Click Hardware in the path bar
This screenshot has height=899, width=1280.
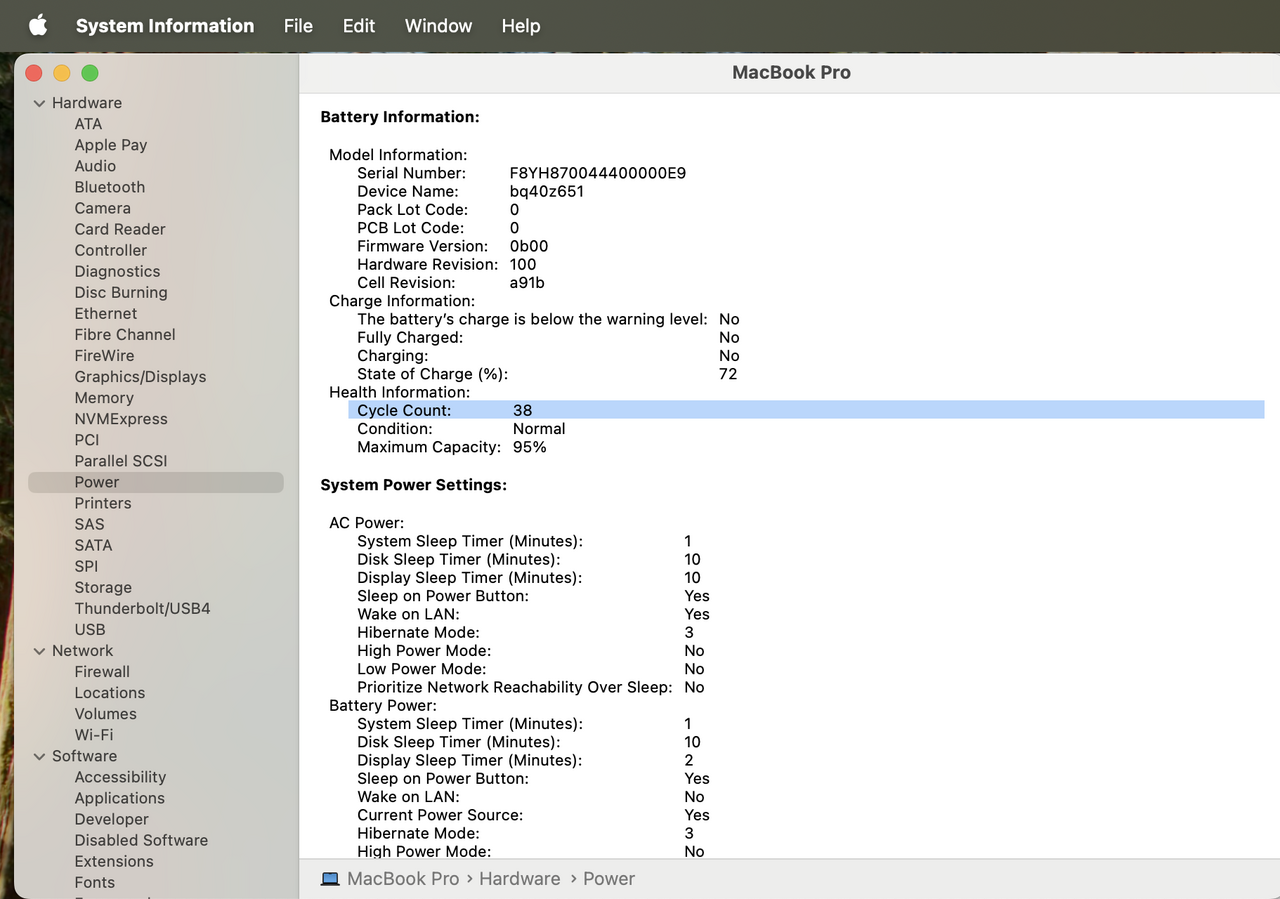520,879
